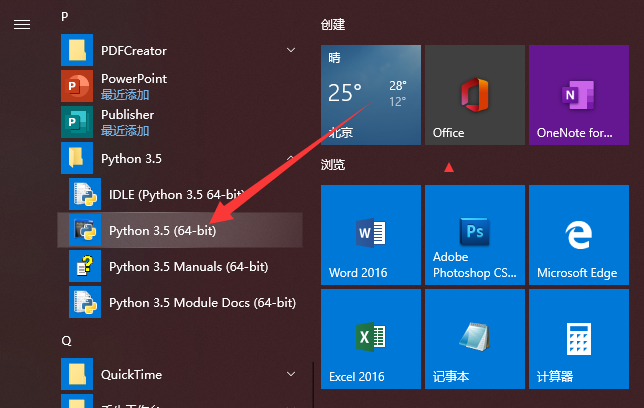Open the 记事本 Notepad tile
The height and width of the screenshot is (408, 644).
(475, 339)
